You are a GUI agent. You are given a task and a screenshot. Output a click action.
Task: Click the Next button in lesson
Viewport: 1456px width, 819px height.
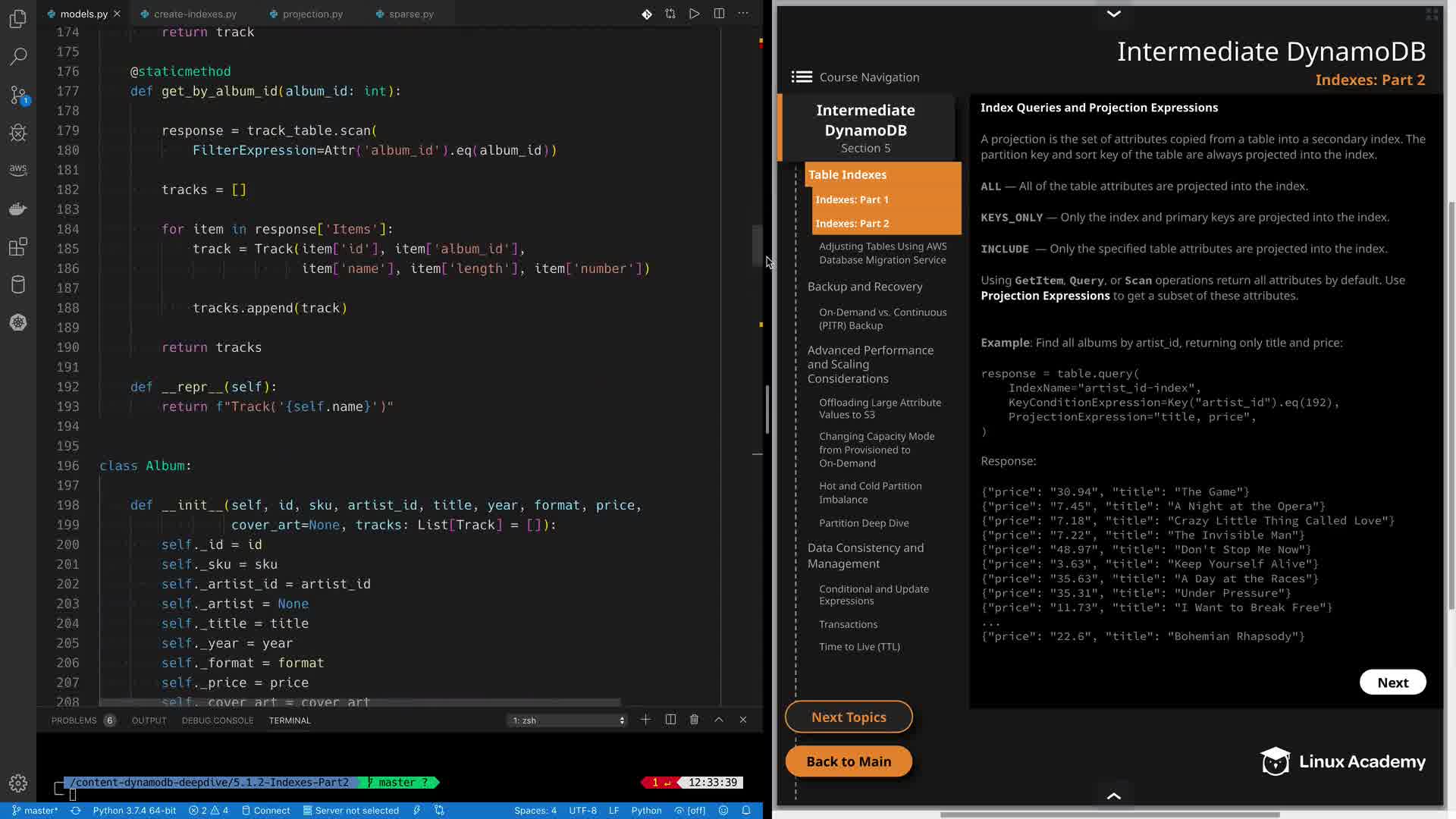coord(1392,682)
